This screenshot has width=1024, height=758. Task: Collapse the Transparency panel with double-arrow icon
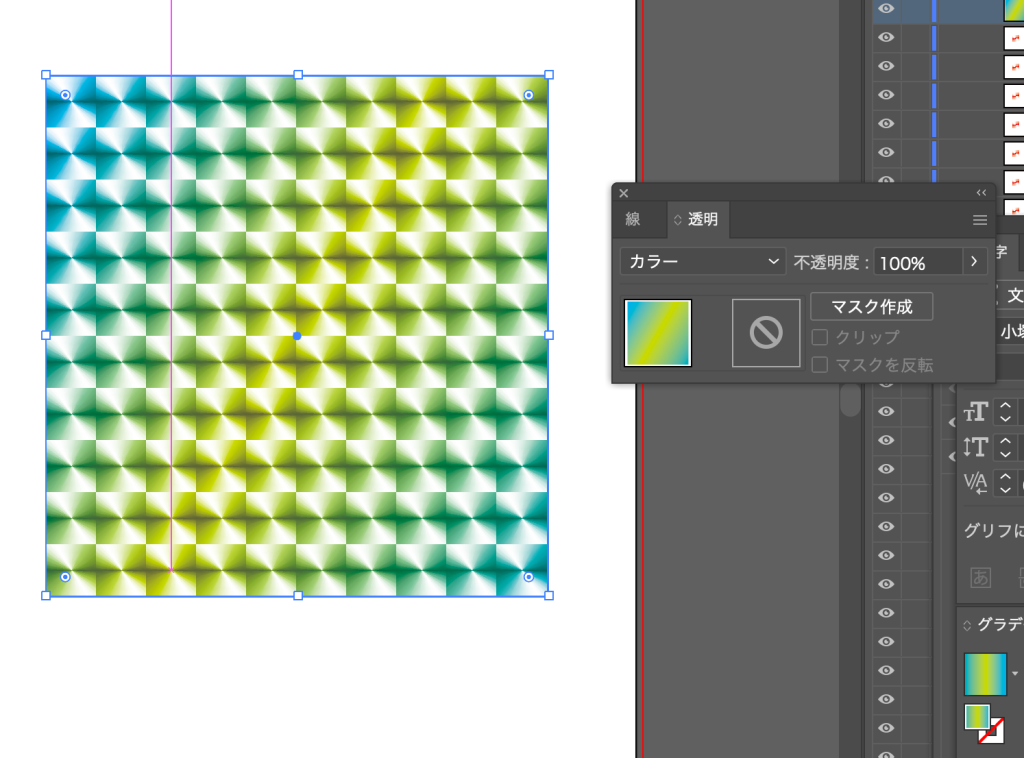(981, 192)
